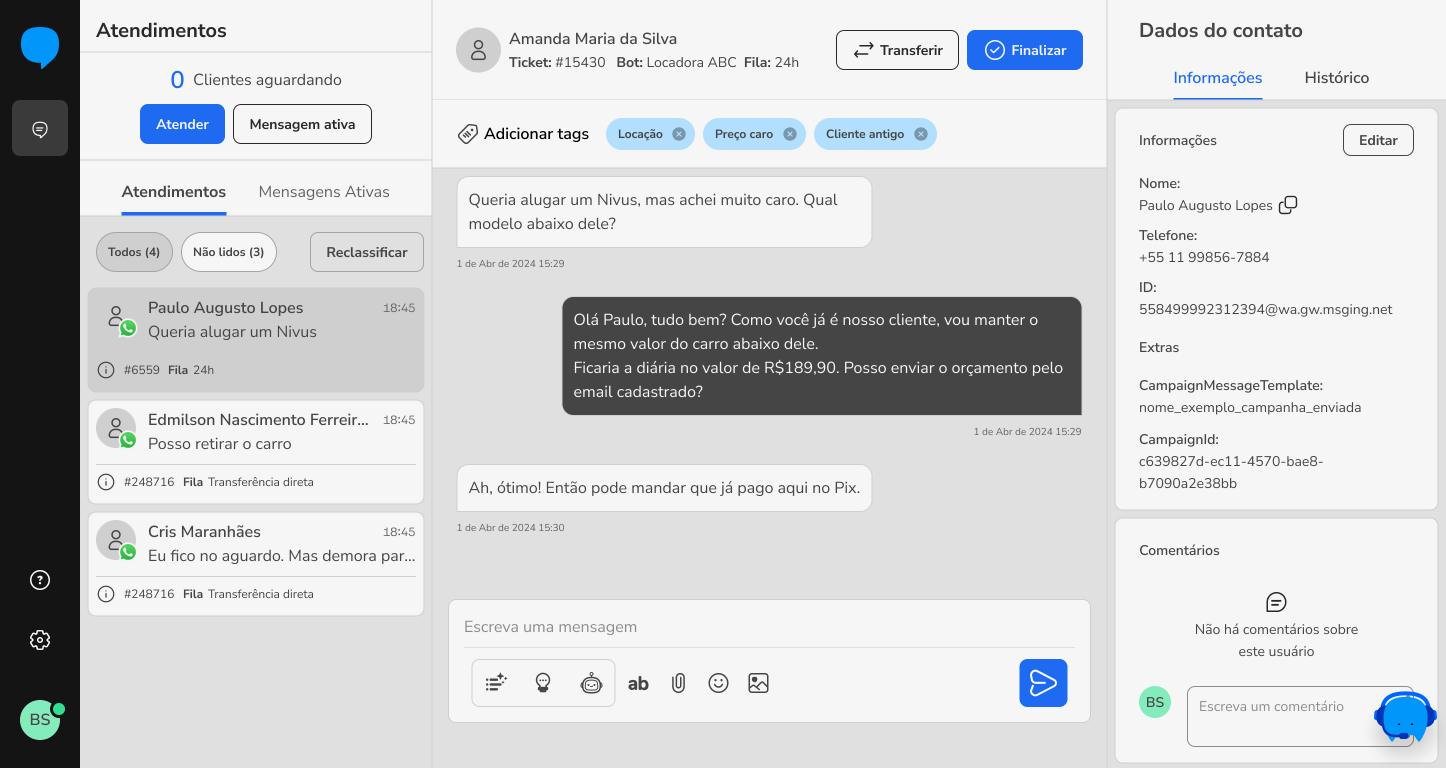
Task: Click Amanda Maria da Silva's profile avatar
Action: click(x=478, y=50)
